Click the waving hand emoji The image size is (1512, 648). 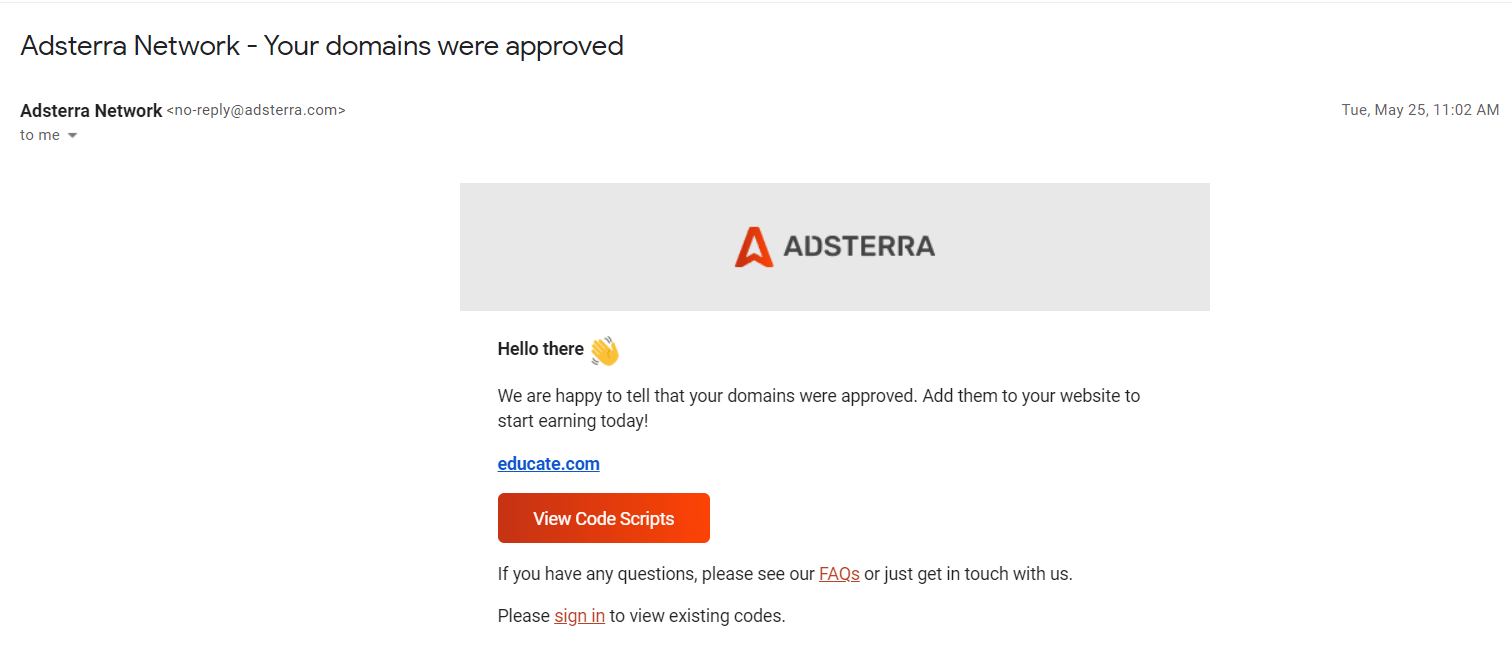pos(604,351)
